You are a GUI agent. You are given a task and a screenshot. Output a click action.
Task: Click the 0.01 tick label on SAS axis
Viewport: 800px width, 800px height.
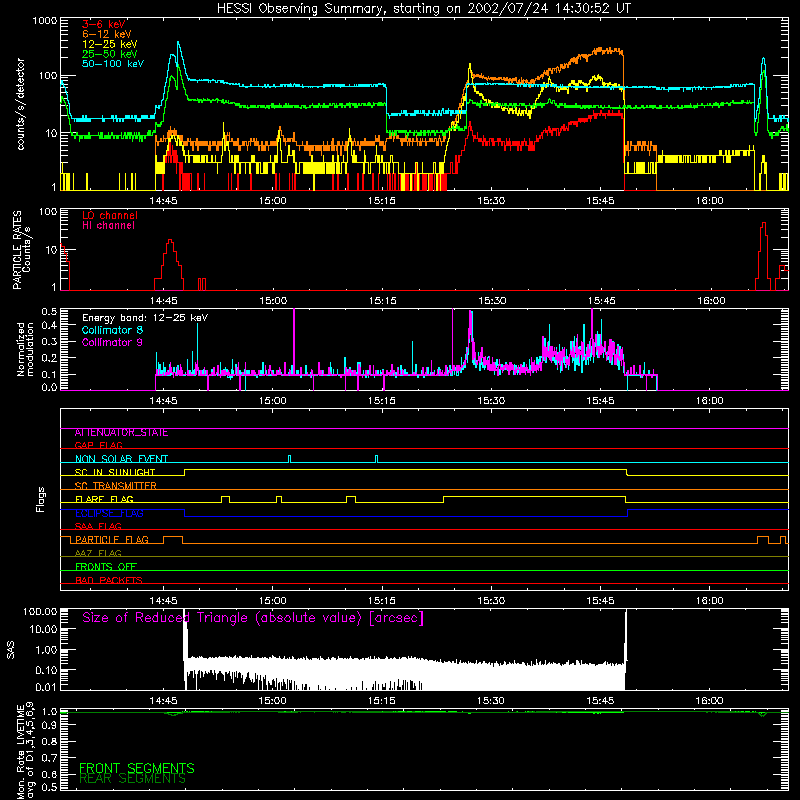tap(46, 687)
